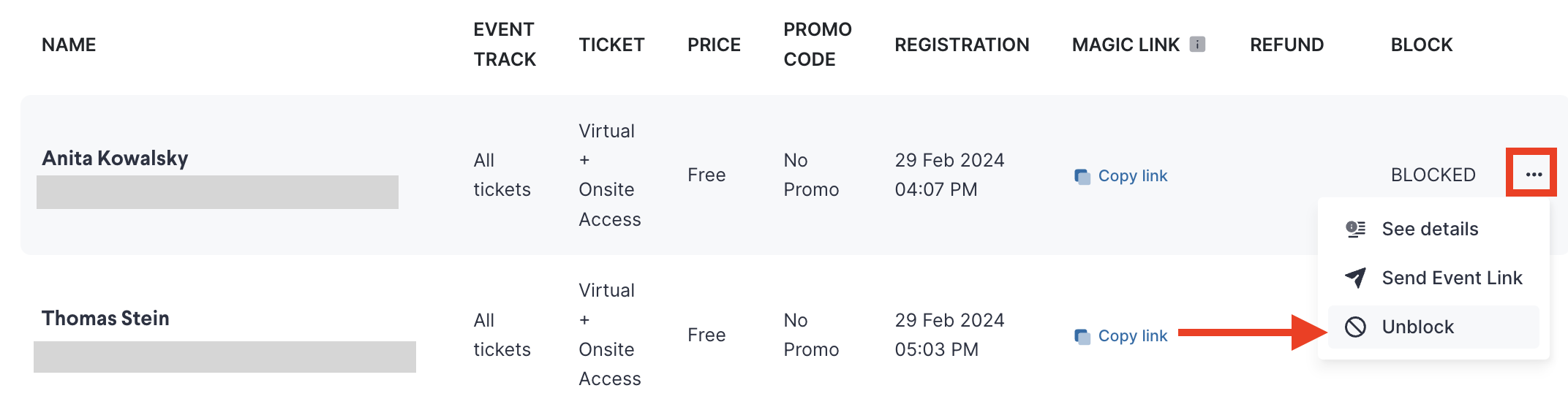Click copy icon in Anita Kowalsky's row

pos(1082,176)
